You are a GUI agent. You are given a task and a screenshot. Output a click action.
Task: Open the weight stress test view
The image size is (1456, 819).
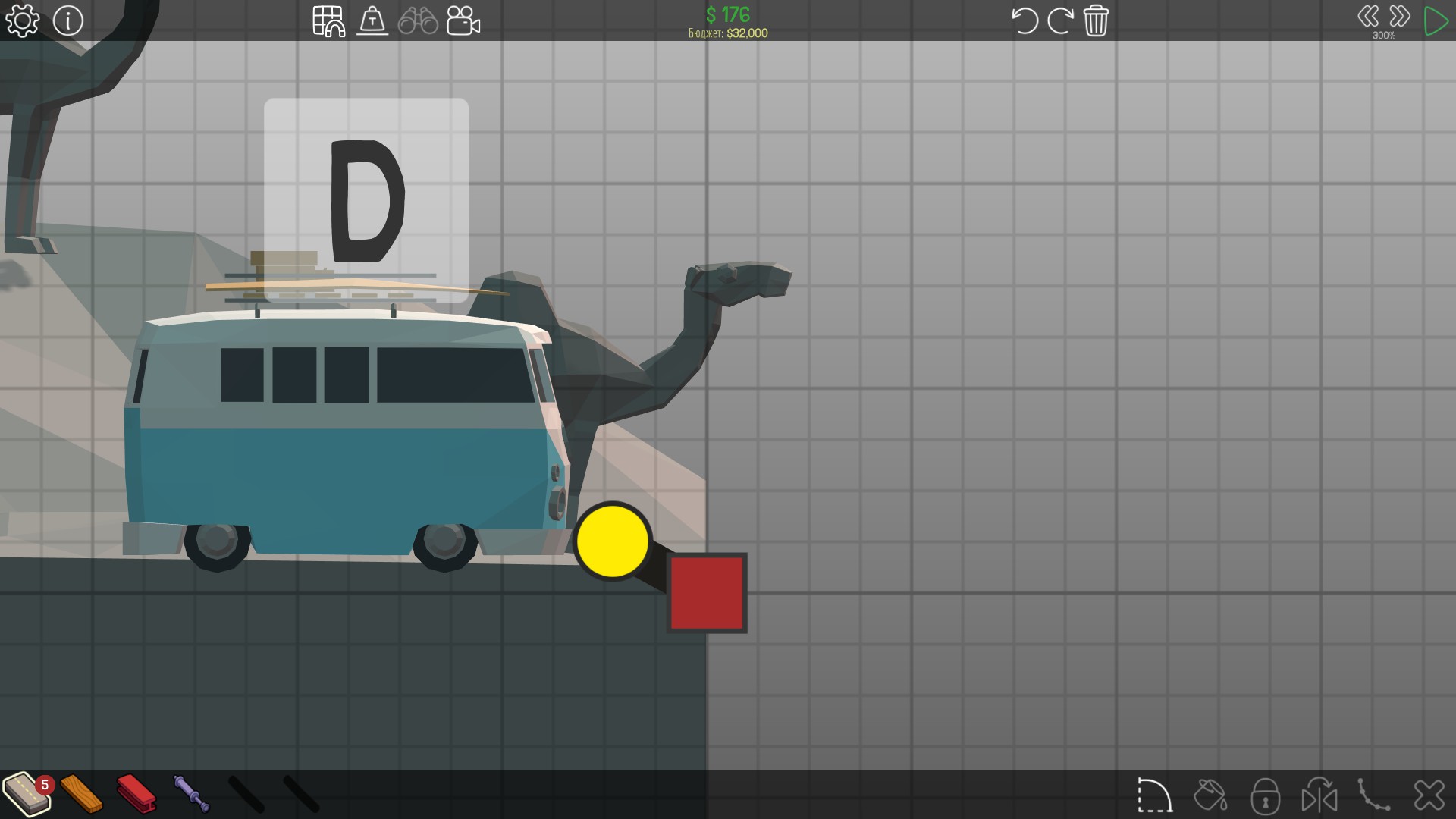click(x=372, y=20)
